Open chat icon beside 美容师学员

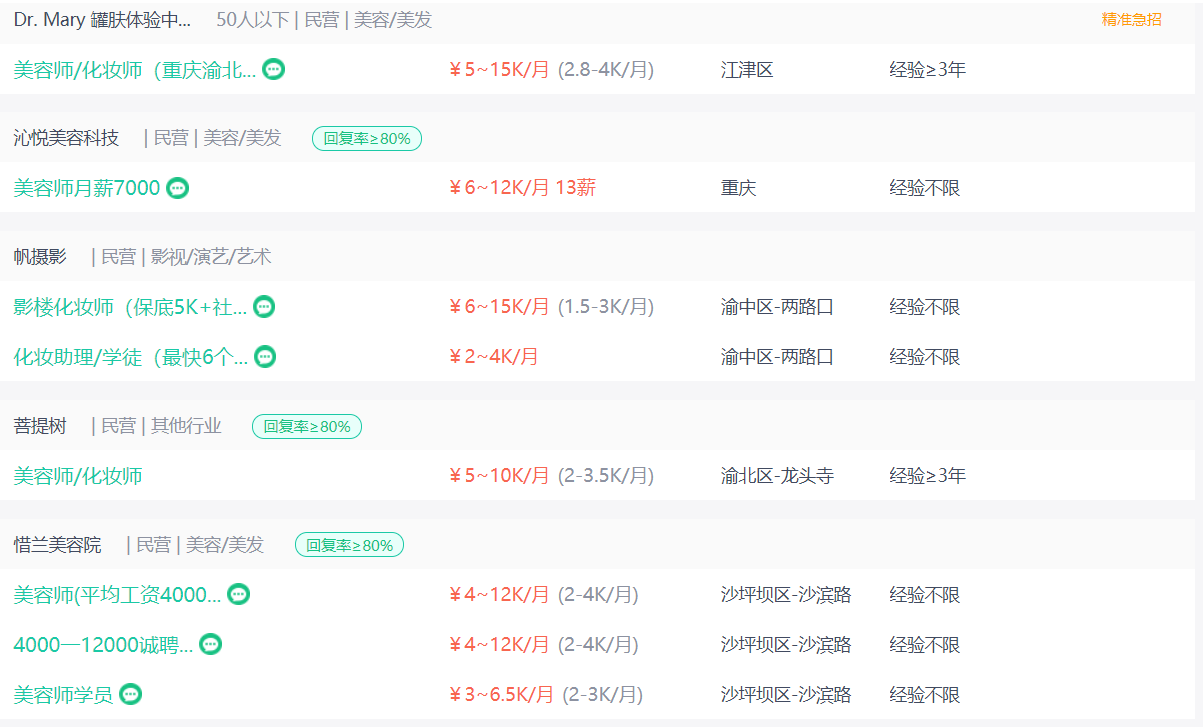(130, 694)
